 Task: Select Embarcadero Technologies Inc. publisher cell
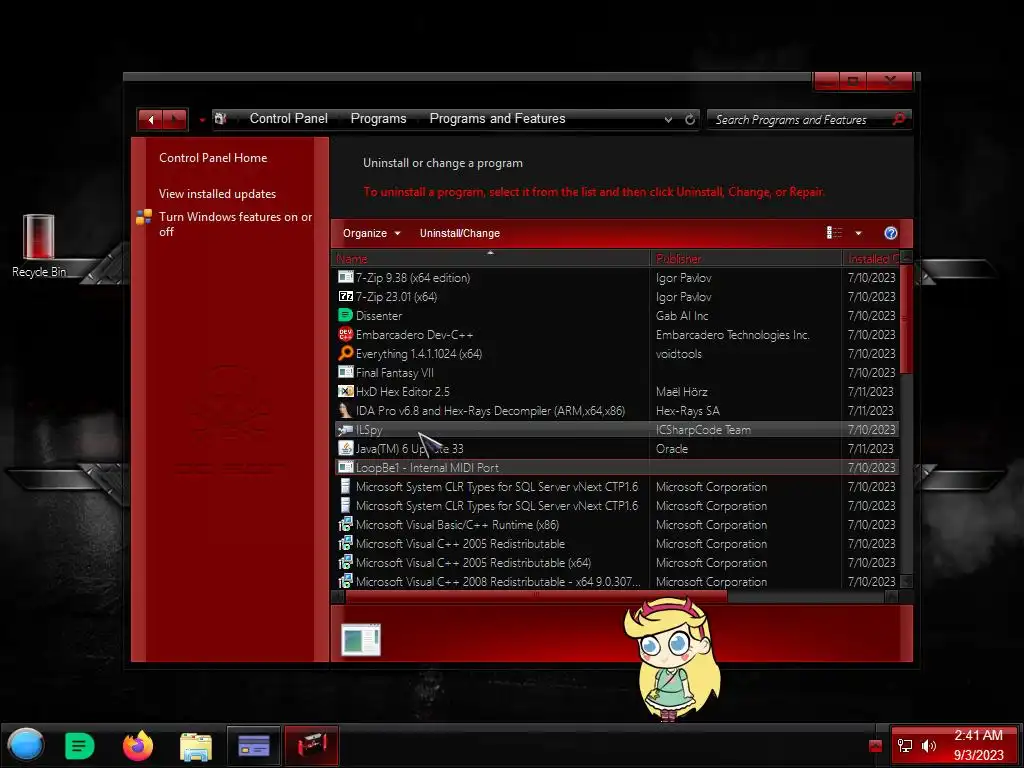(733, 334)
